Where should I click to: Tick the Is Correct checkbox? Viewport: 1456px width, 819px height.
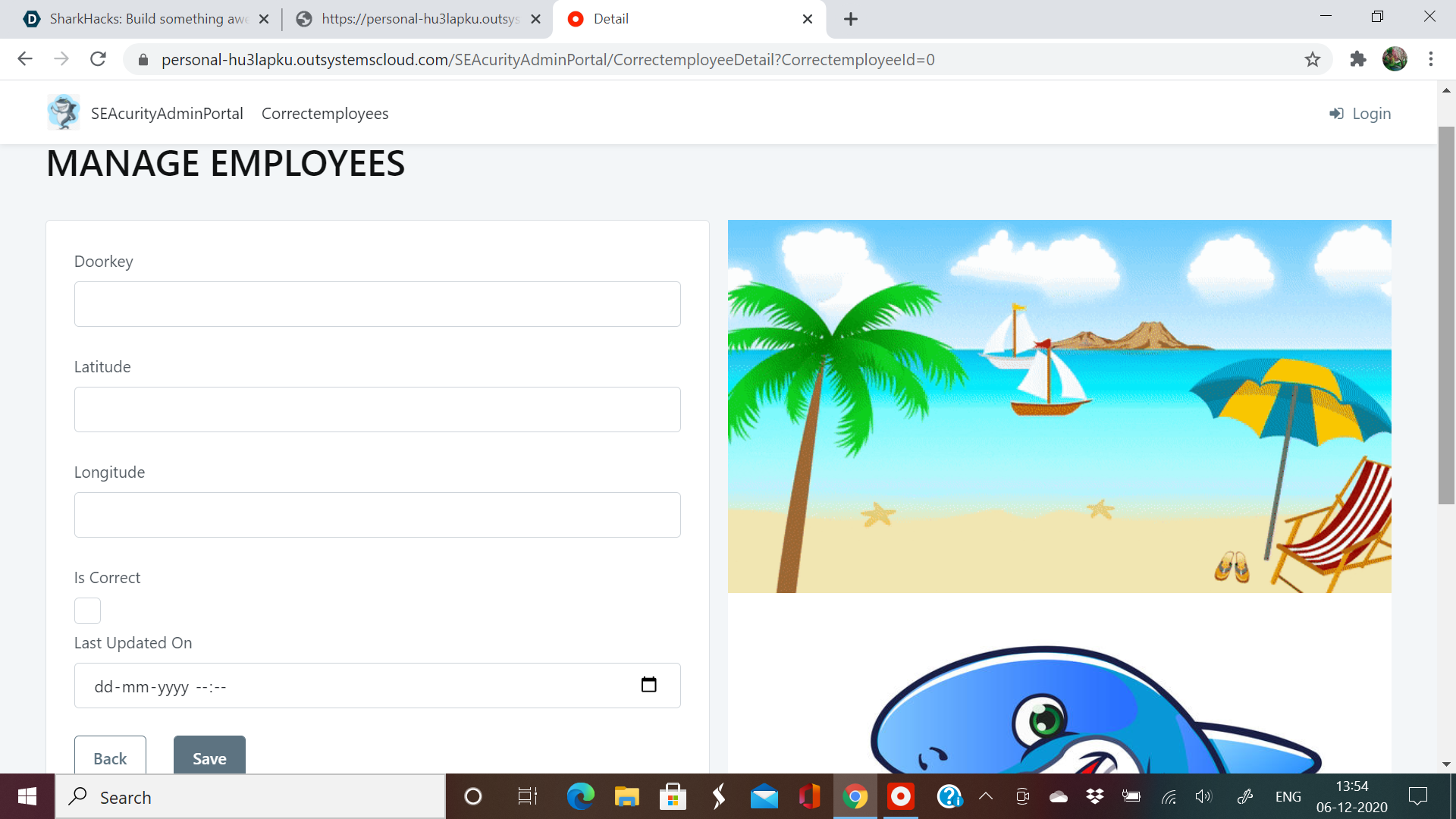point(87,610)
